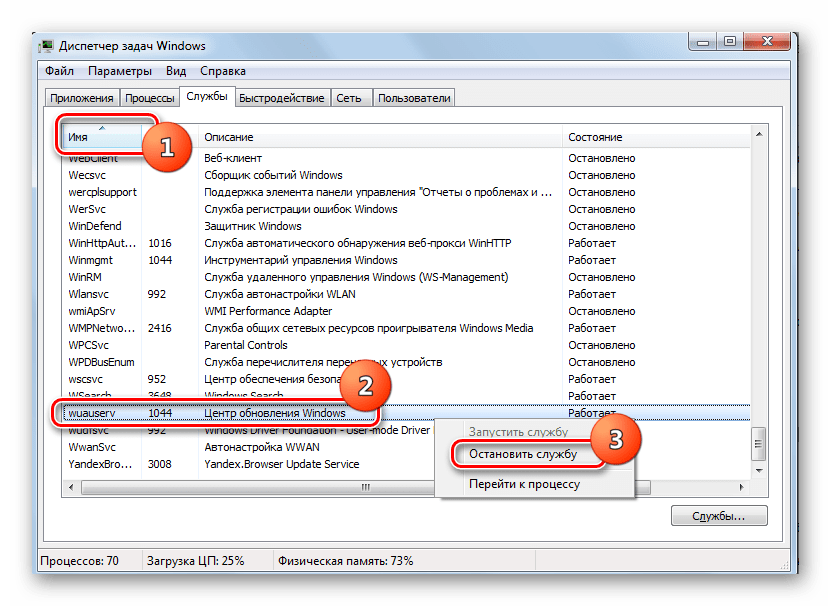This screenshot has width=831, height=606.
Task: Select the WinRM service row
Action: pyautogui.click(x=406, y=277)
